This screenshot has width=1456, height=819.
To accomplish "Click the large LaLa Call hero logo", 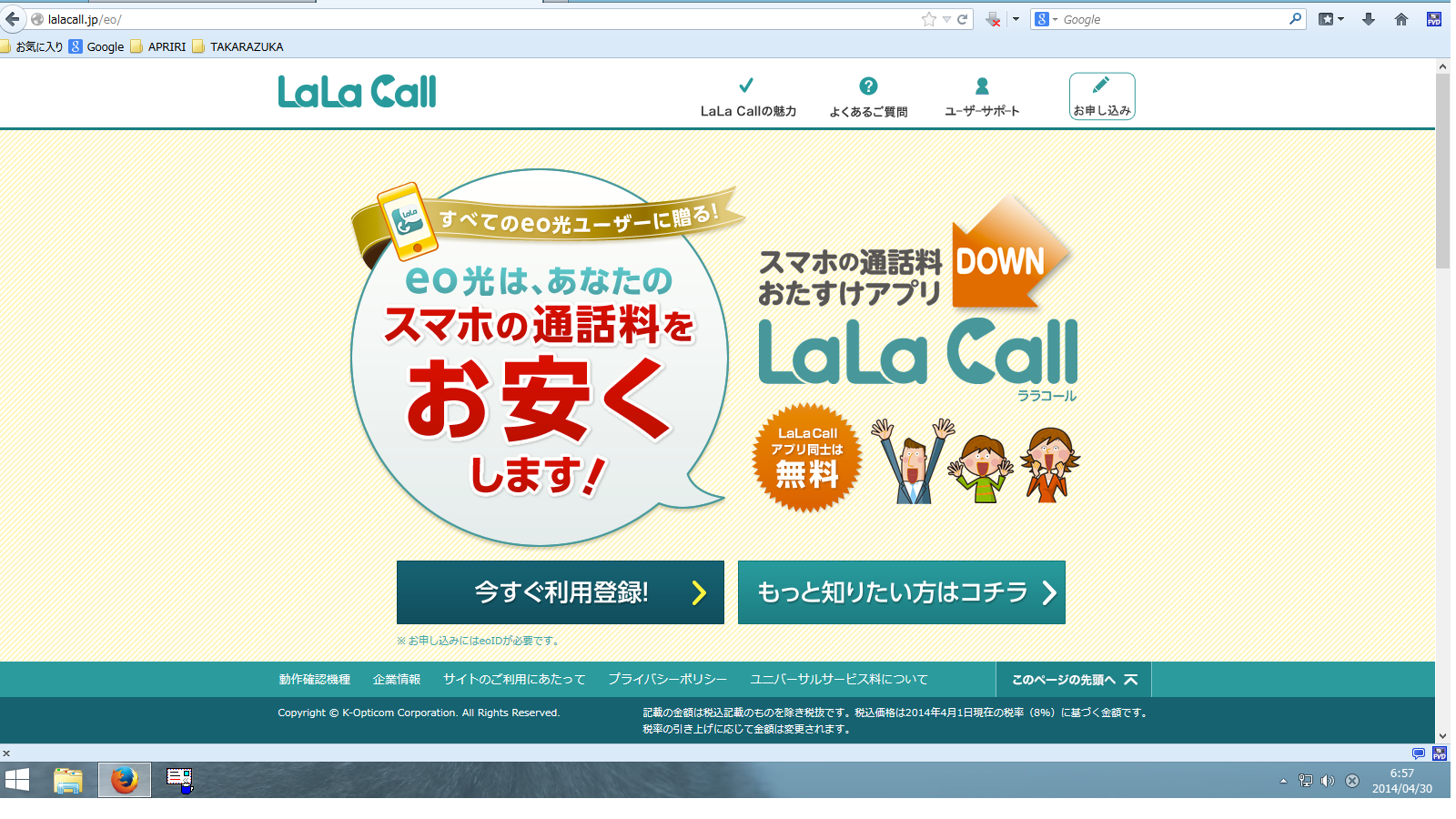I will (x=918, y=351).
